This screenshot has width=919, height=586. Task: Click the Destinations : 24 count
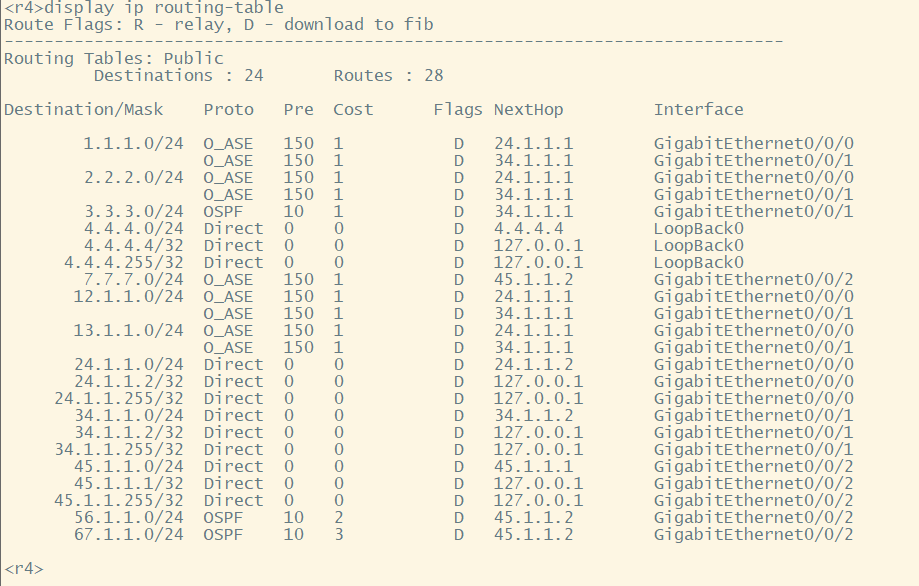pyautogui.click(x=179, y=76)
